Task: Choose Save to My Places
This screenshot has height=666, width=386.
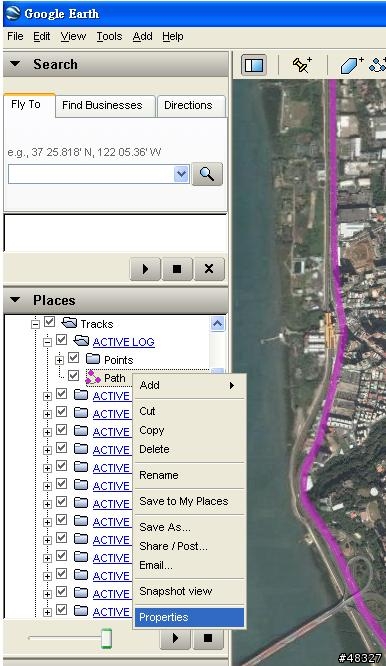Action: [x=189, y=501]
